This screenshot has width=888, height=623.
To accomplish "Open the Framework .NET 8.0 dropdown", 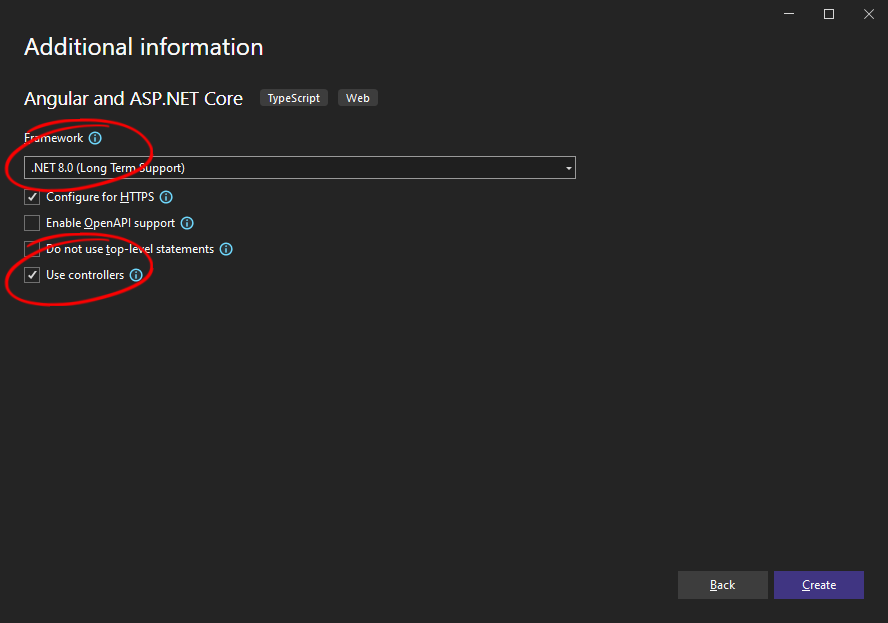I will point(300,168).
